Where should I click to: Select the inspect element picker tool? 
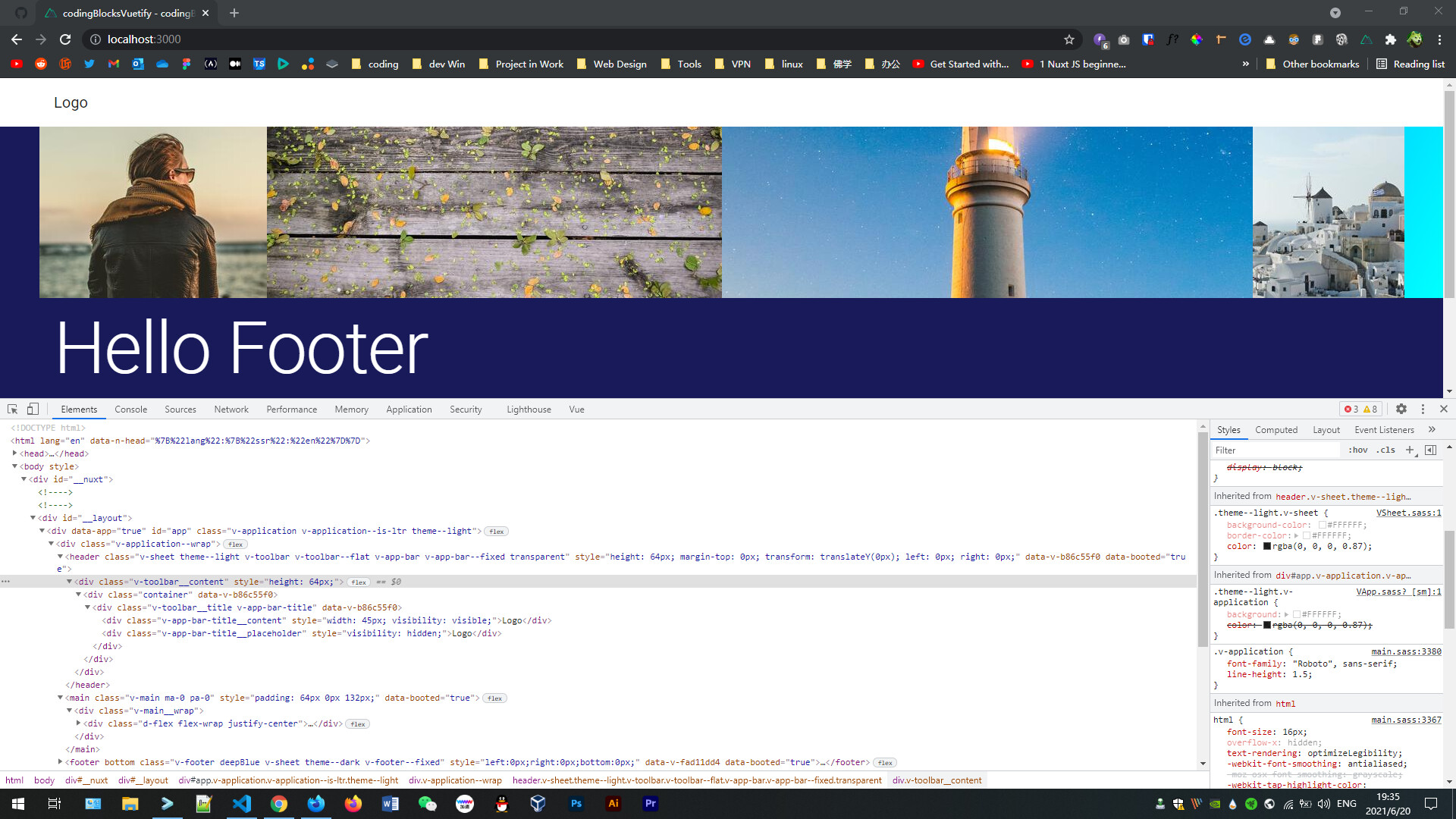(x=11, y=409)
